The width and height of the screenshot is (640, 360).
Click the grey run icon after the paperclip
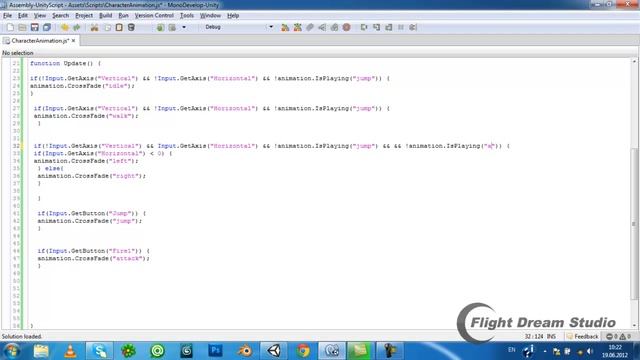click(322, 27)
